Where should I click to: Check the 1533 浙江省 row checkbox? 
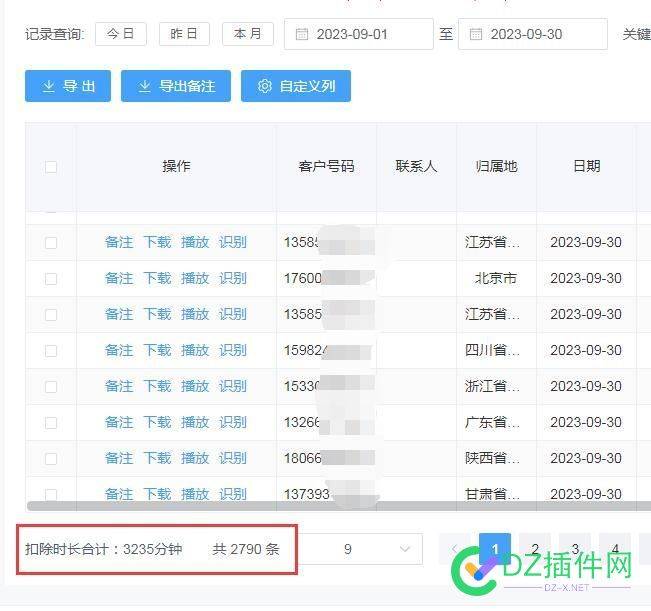[51, 387]
